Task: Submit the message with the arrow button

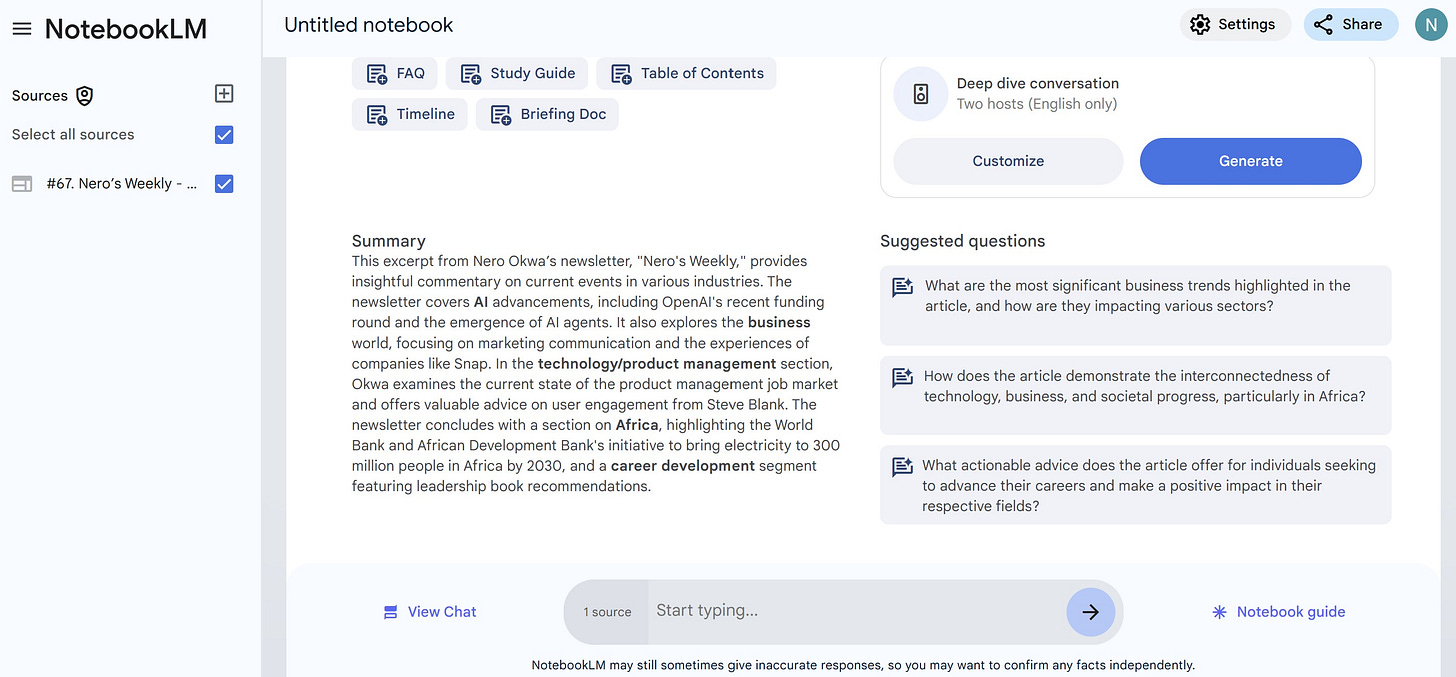Action: tap(1091, 612)
